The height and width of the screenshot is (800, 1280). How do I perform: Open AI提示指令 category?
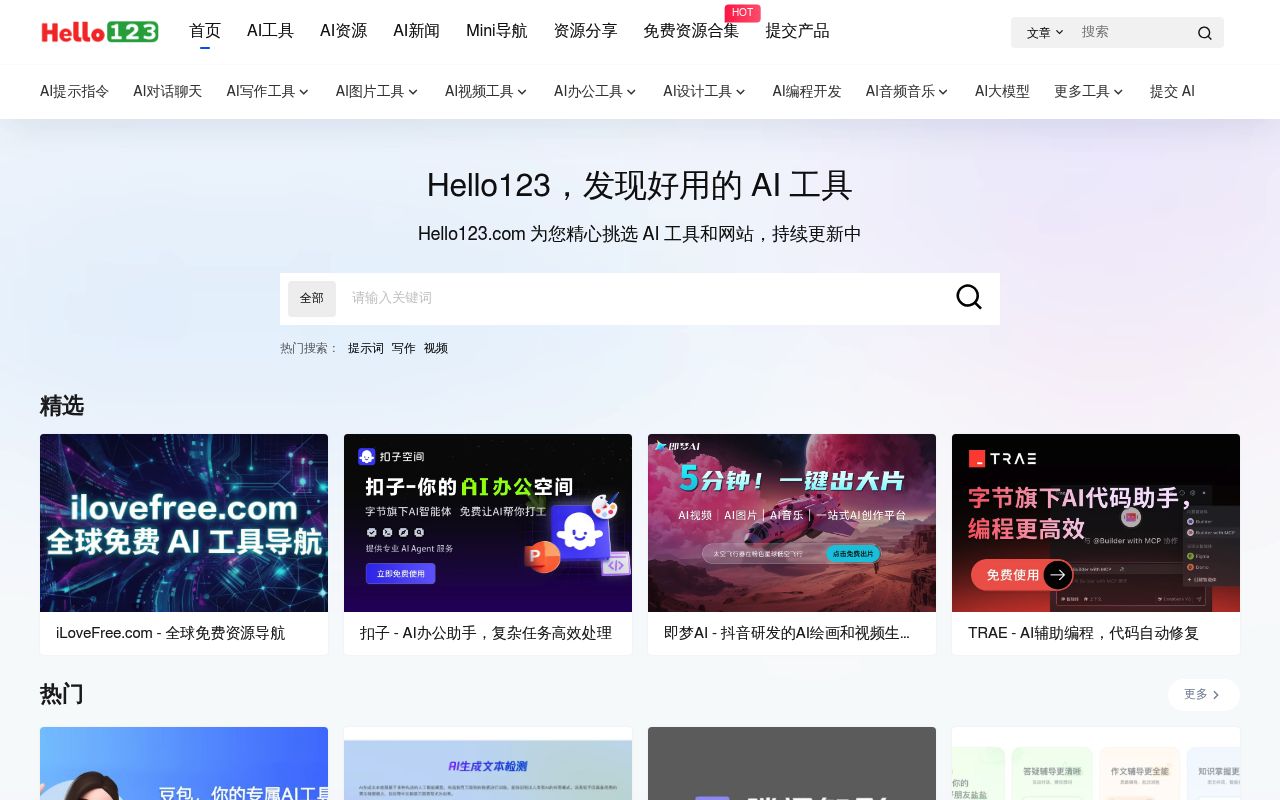click(74, 91)
